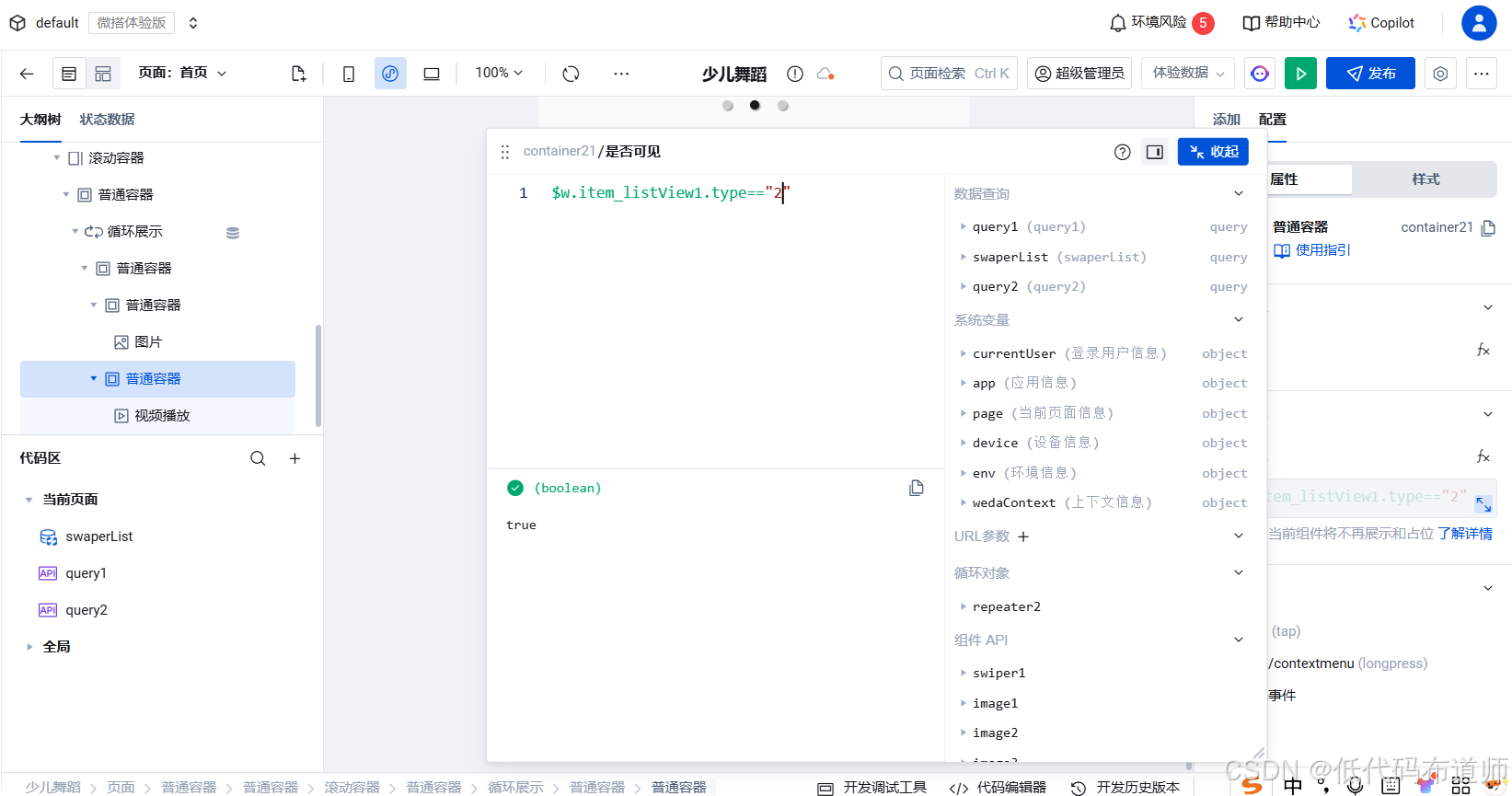Switch to the 配置 tab
The height and width of the screenshot is (796, 1512).
1272,120
